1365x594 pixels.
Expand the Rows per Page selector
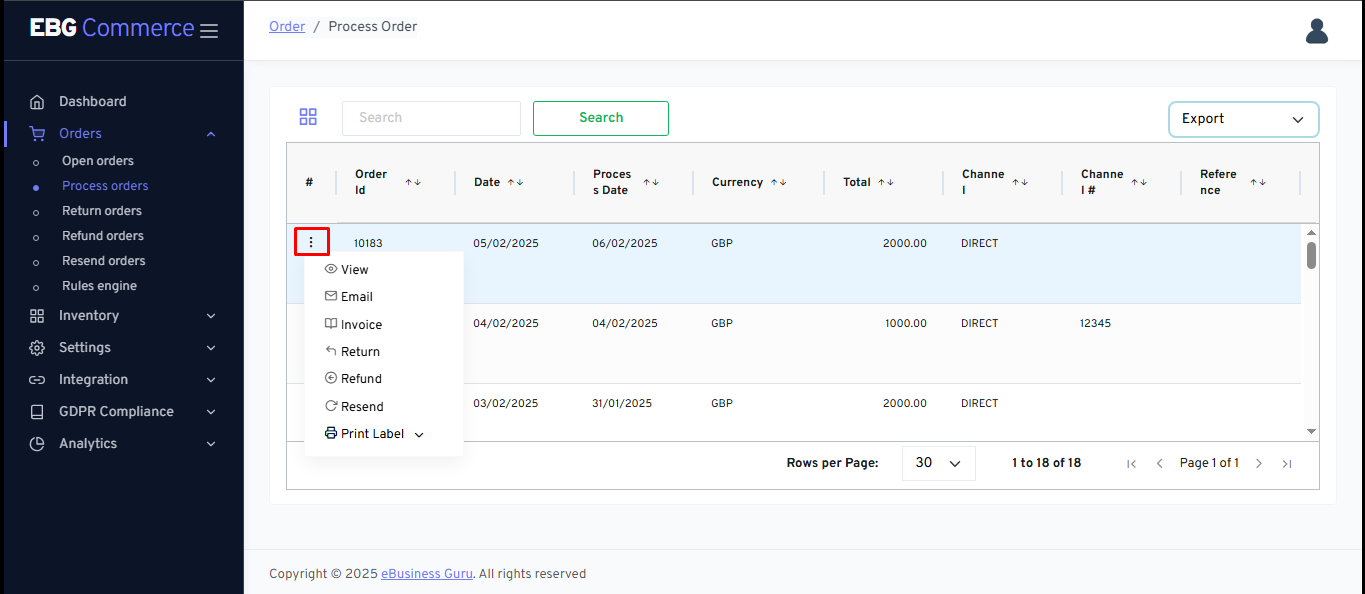(938, 463)
